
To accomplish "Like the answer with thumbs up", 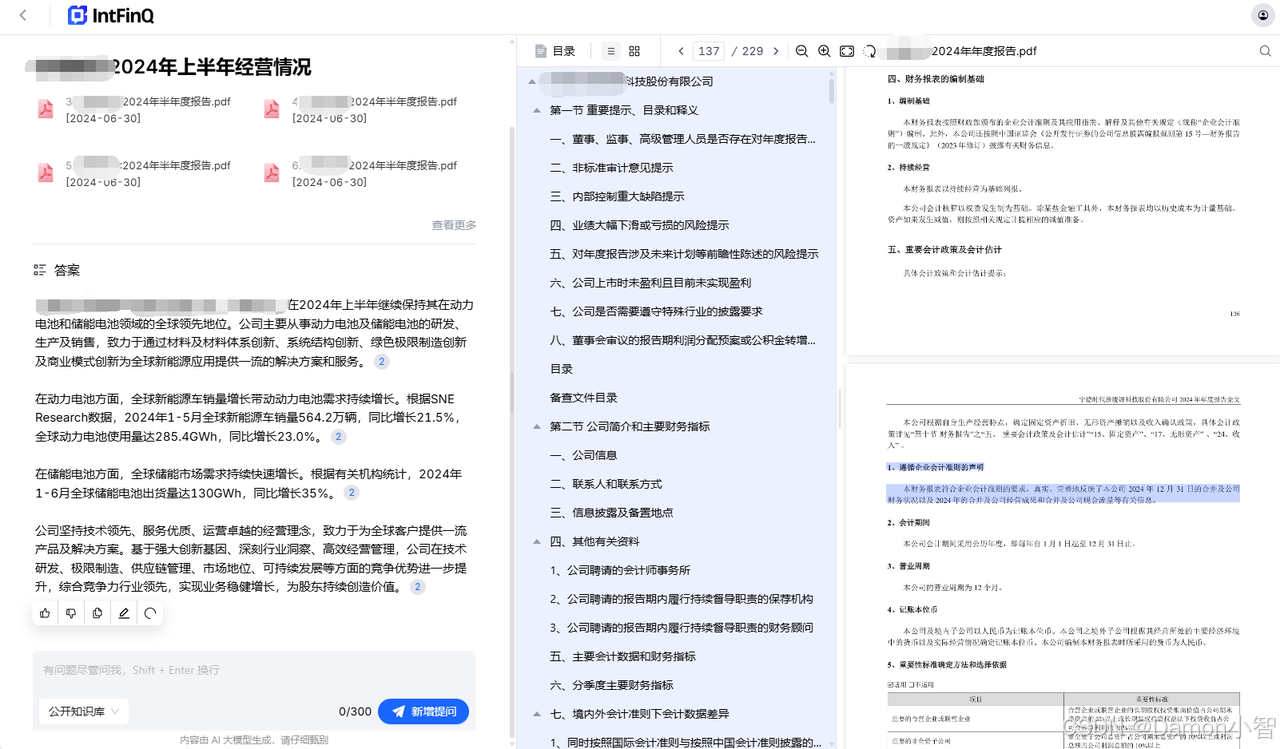I will pos(45,613).
